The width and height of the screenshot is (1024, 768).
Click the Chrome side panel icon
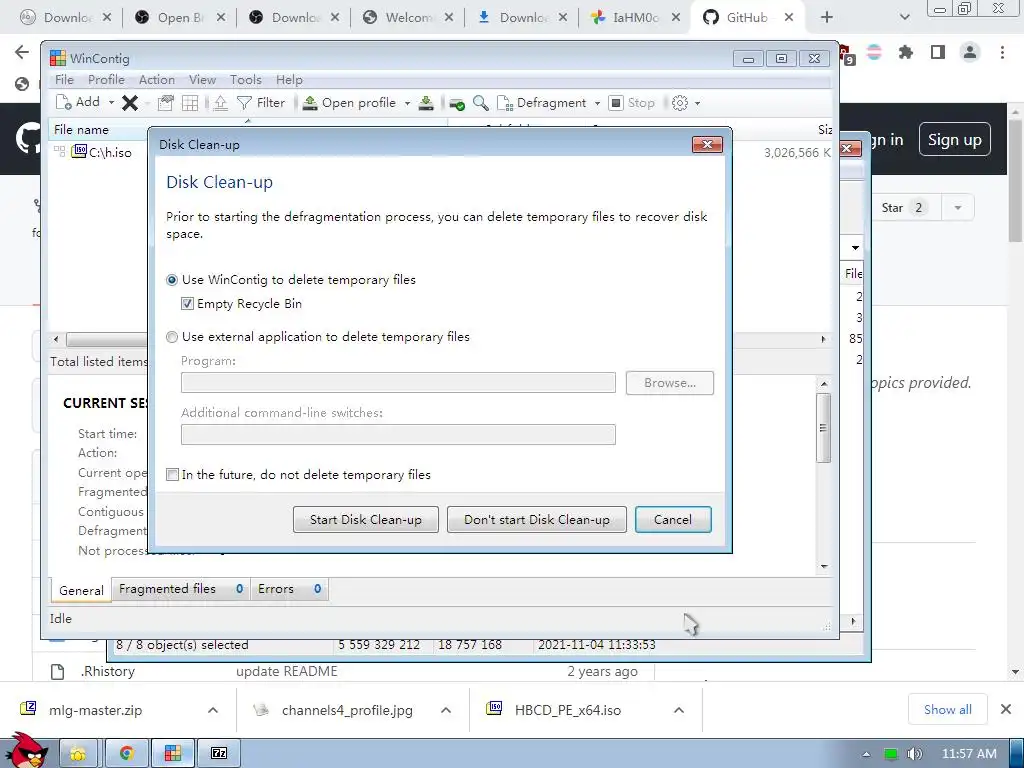[938, 52]
